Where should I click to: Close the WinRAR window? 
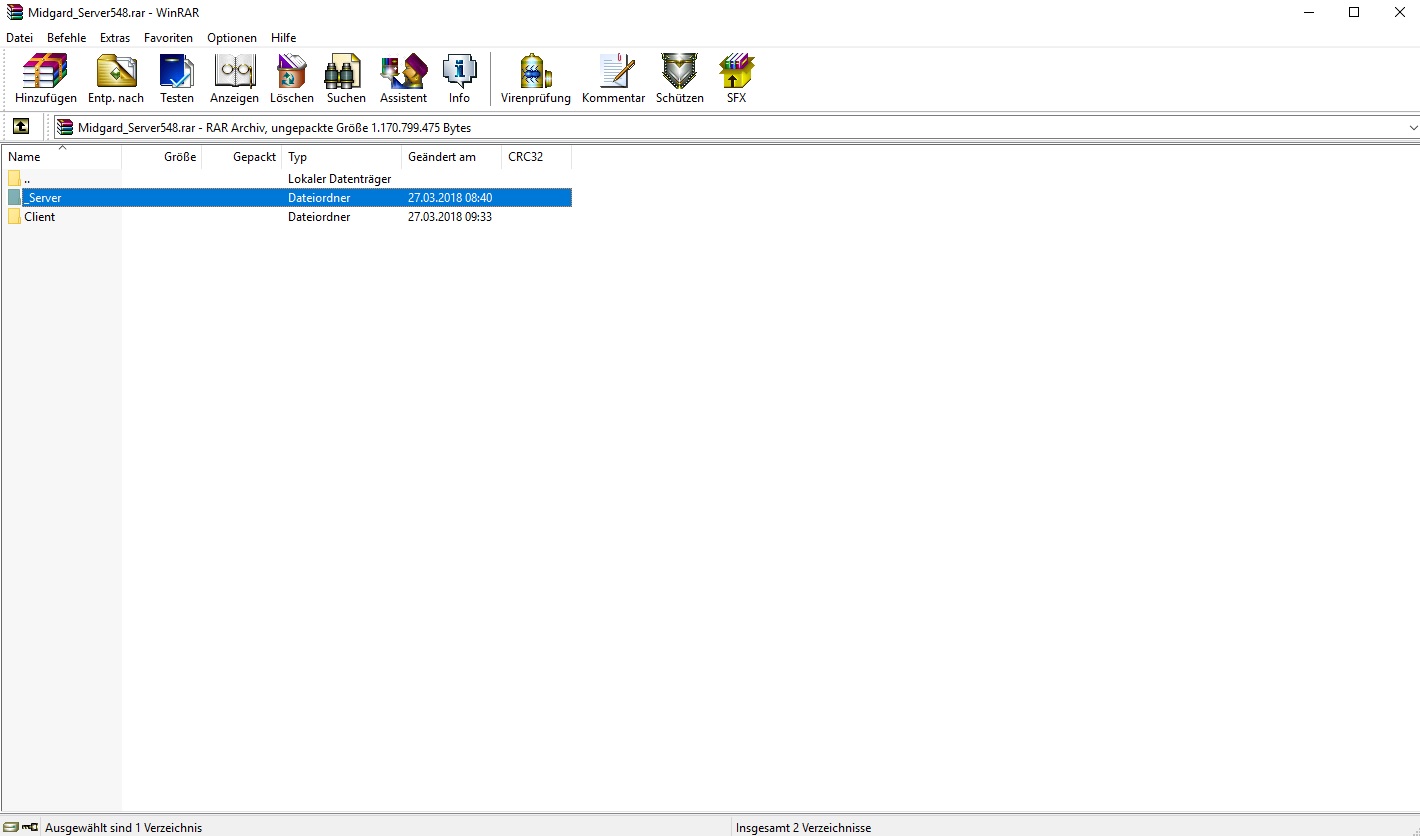(x=1399, y=12)
